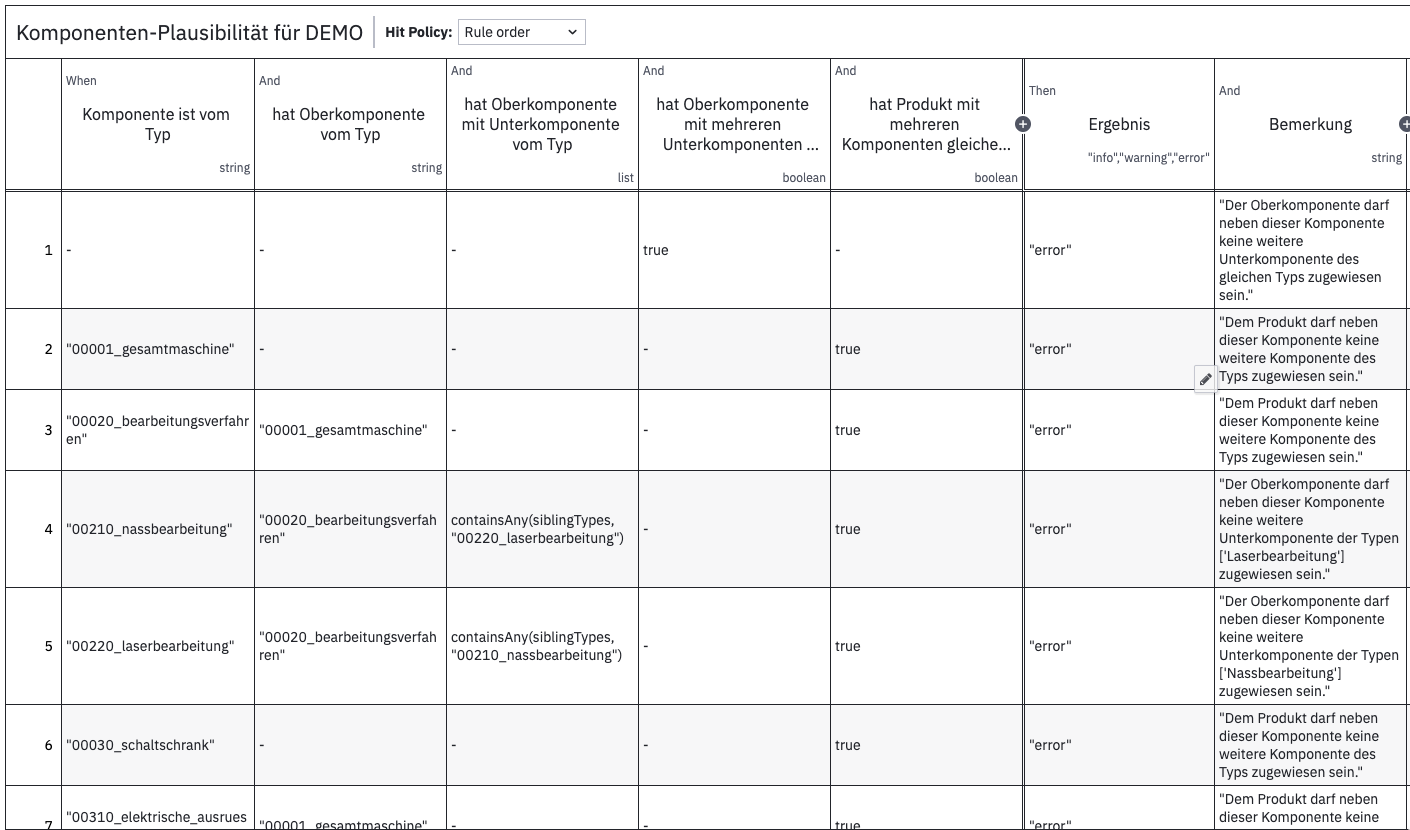
Task: Select the table title Komponenten-Plausibilität für DEMO
Action: [190, 32]
